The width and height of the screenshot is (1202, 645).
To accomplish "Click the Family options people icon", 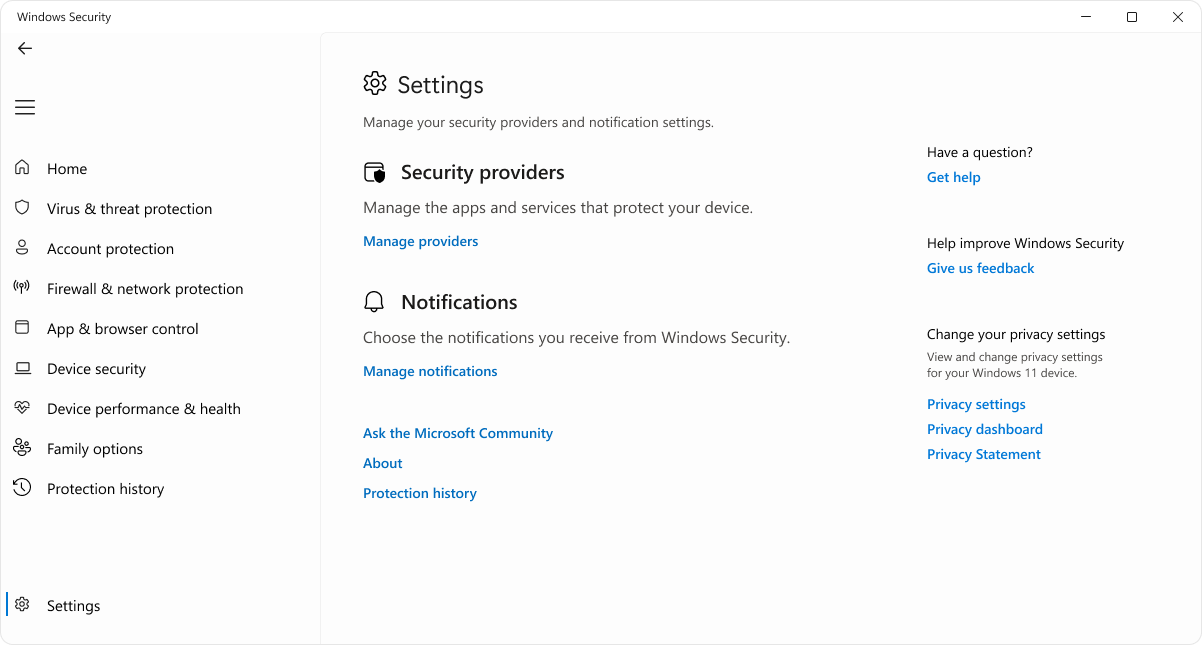I will coord(21,448).
